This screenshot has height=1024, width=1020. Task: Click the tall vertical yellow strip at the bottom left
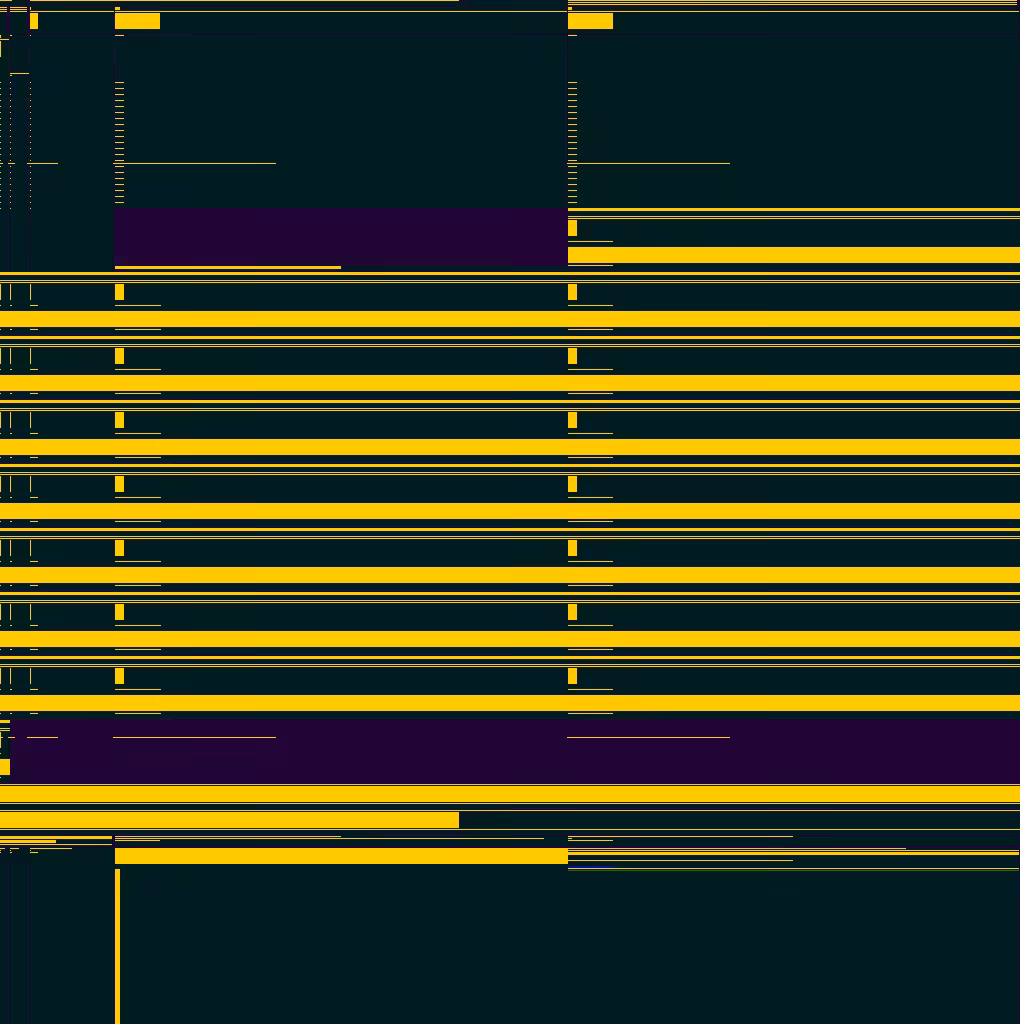pyautogui.click(x=118, y=946)
